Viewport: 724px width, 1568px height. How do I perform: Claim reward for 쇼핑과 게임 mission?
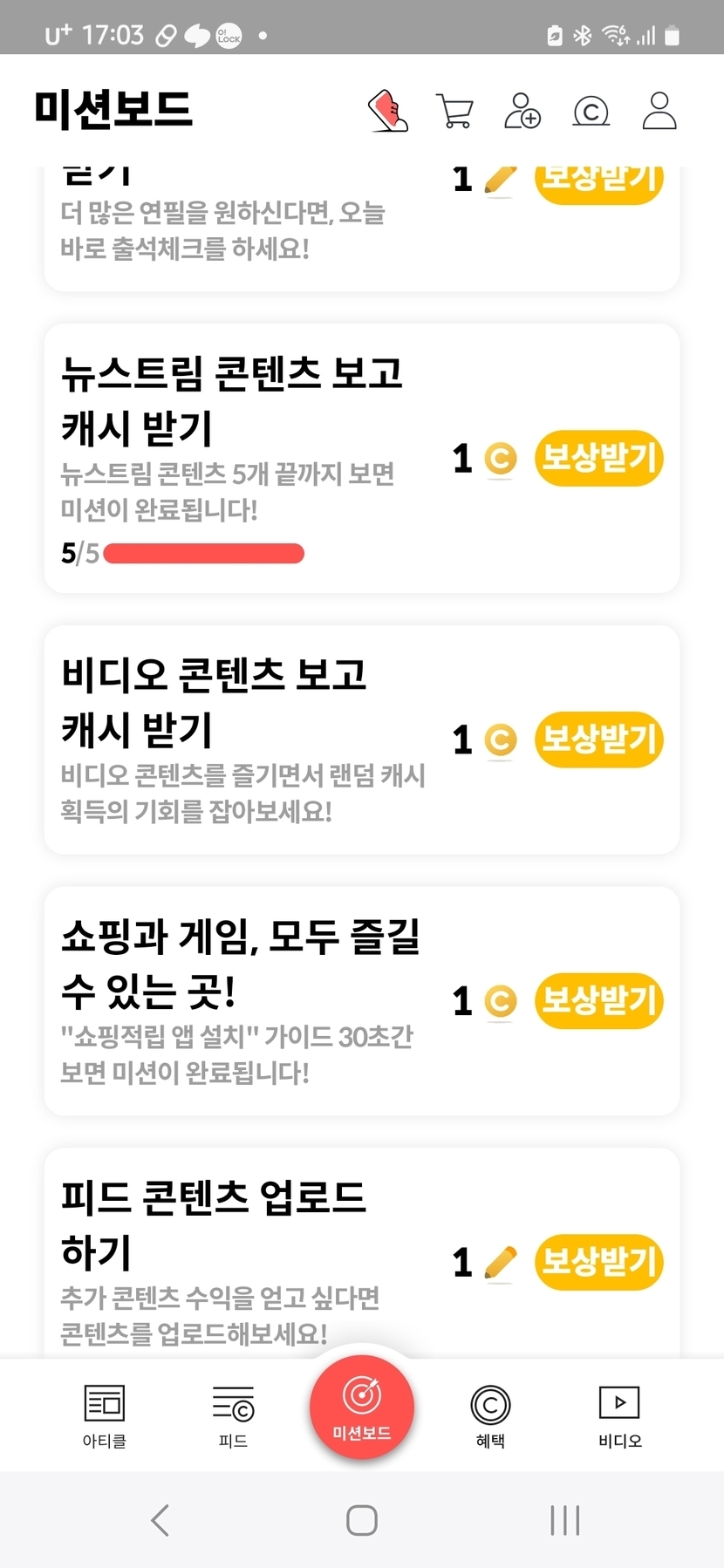pyautogui.click(x=598, y=1000)
